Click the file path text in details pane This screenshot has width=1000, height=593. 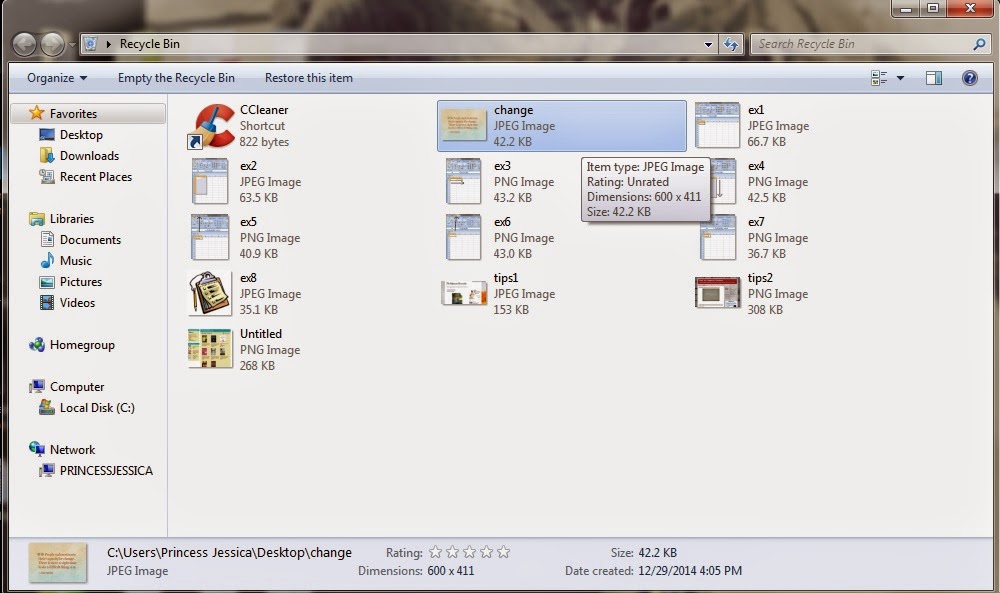tap(229, 553)
